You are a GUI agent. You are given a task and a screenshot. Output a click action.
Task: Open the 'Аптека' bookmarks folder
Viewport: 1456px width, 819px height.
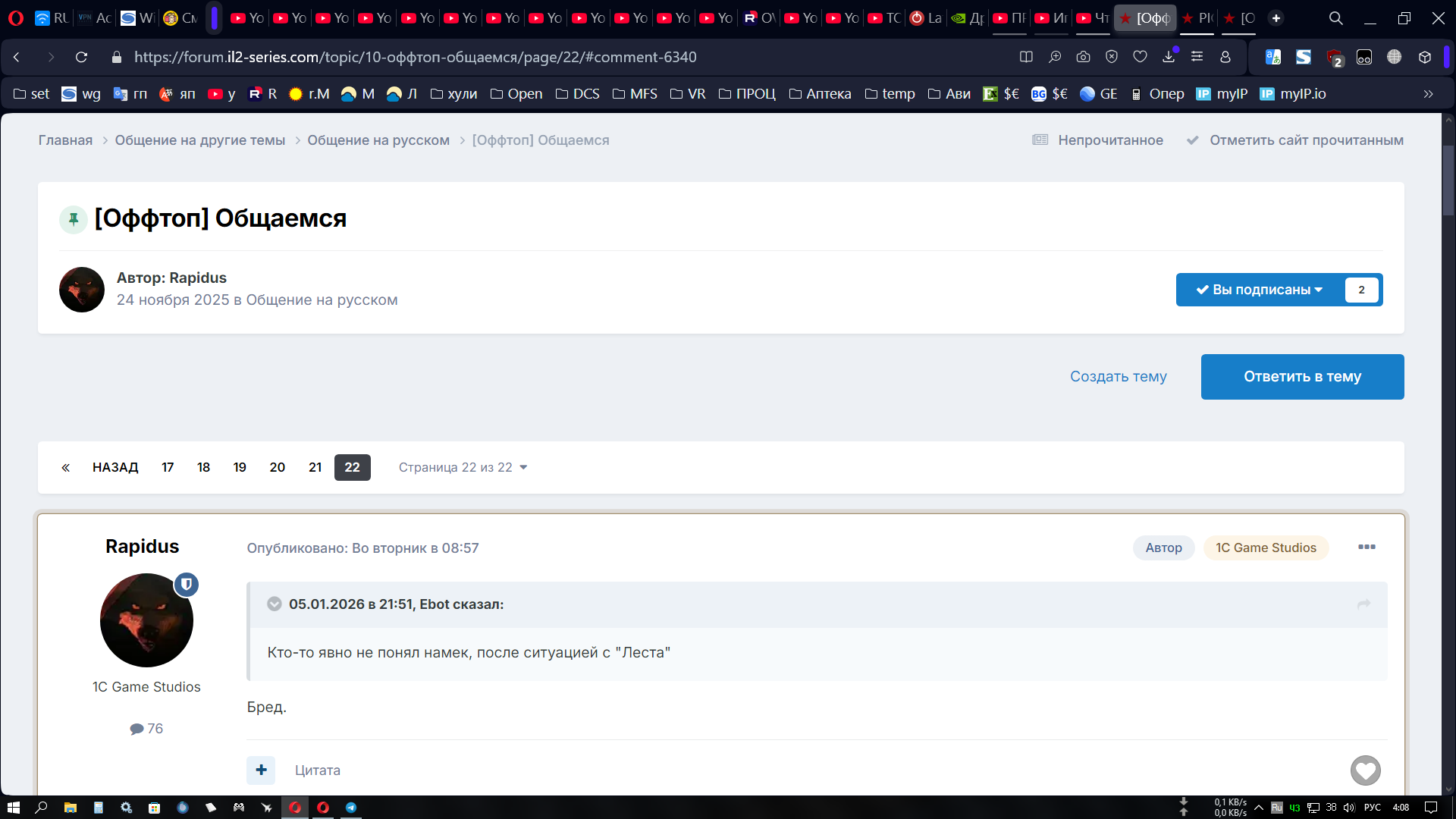820,94
